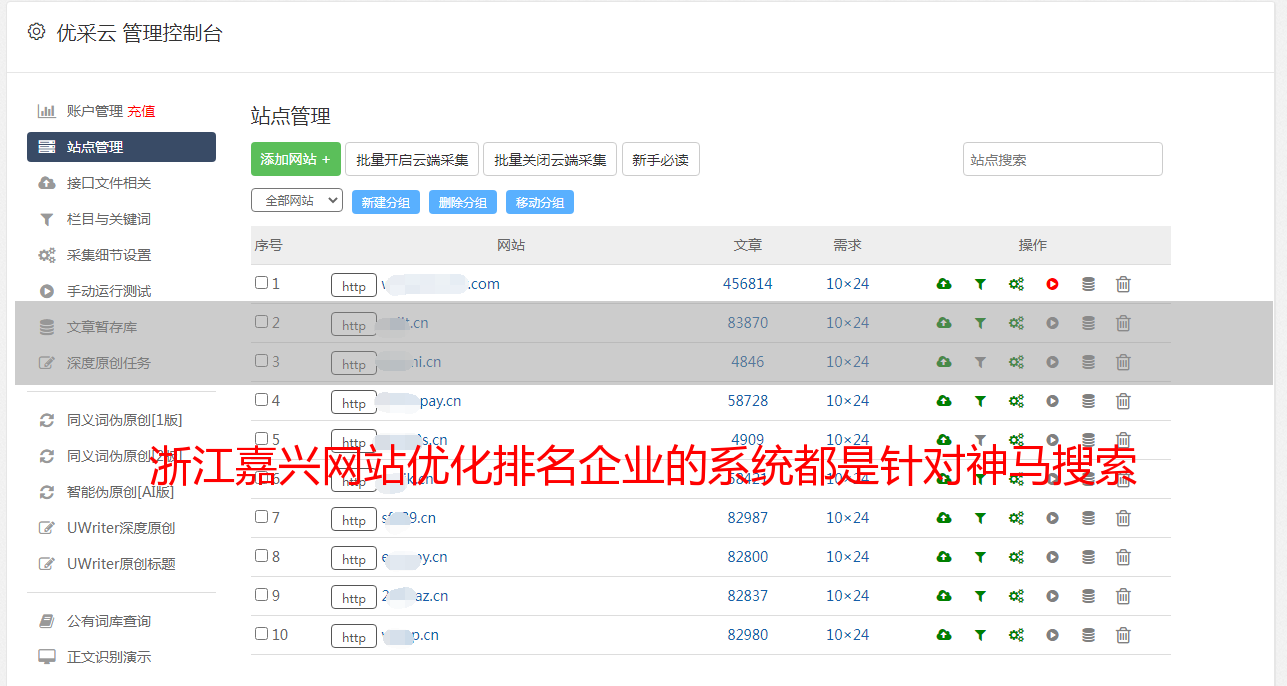The height and width of the screenshot is (686, 1287).
Task: Open UWriter原创标题
Action: click(x=121, y=564)
